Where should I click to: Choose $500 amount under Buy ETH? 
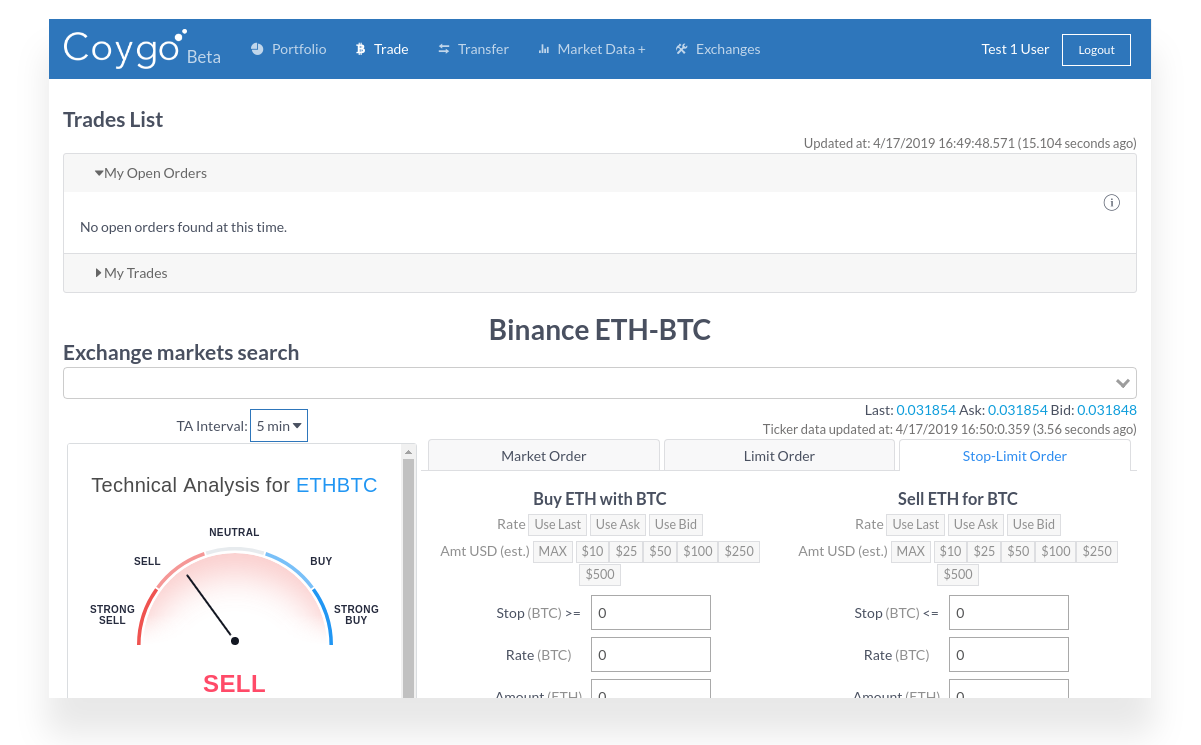[x=600, y=574]
